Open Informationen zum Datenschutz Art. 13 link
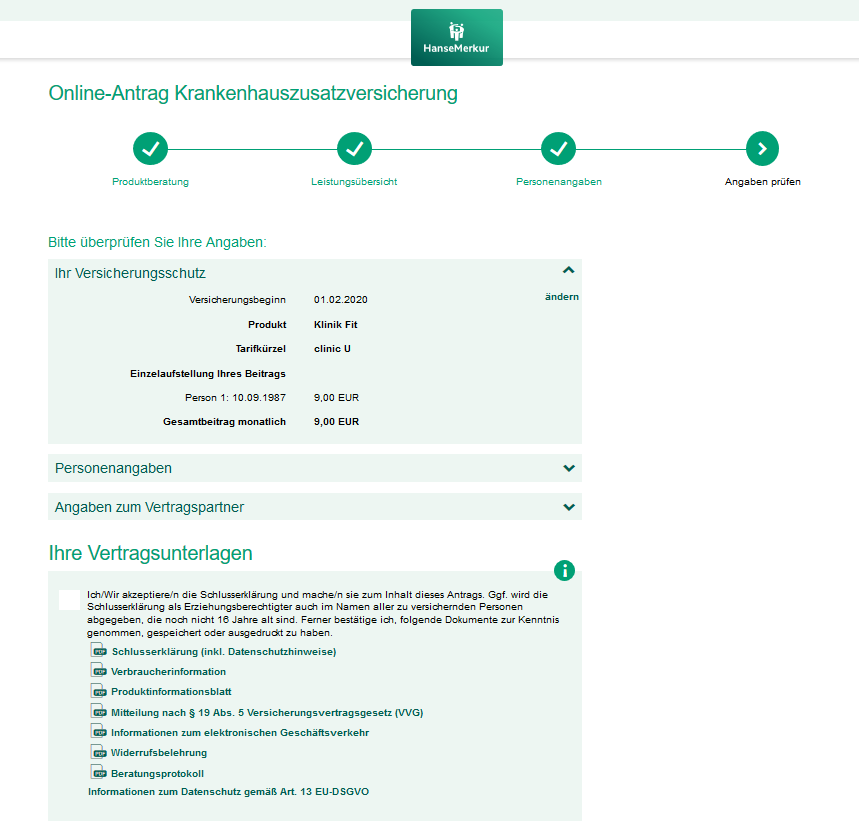 229,792
